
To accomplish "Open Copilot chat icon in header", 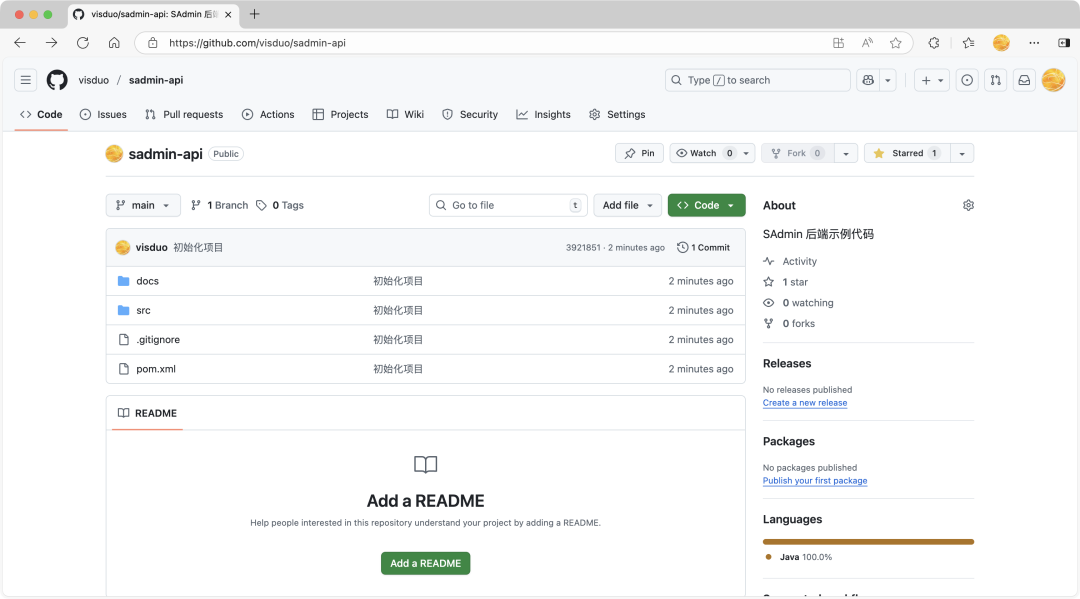I will (868, 80).
